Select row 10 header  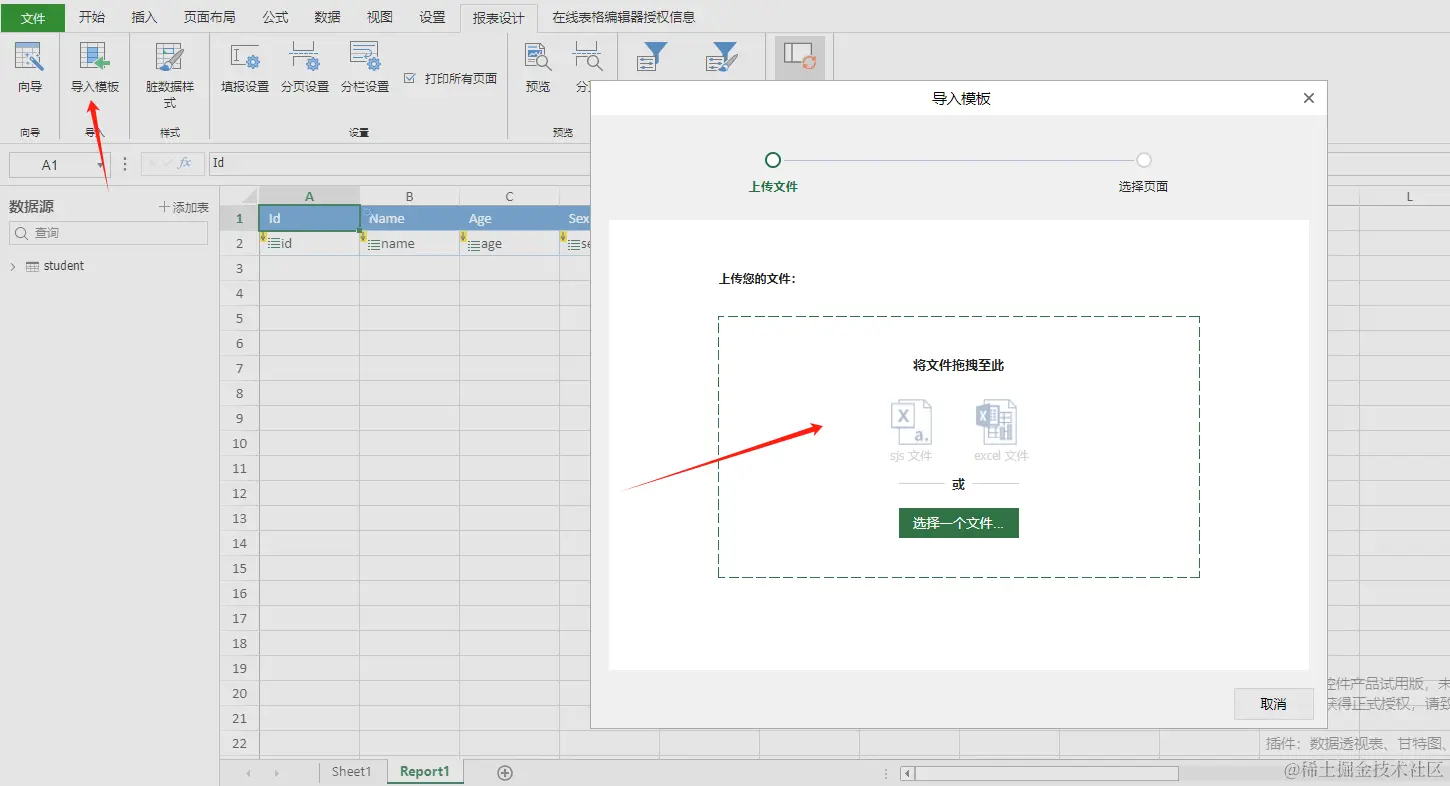[x=239, y=443]
